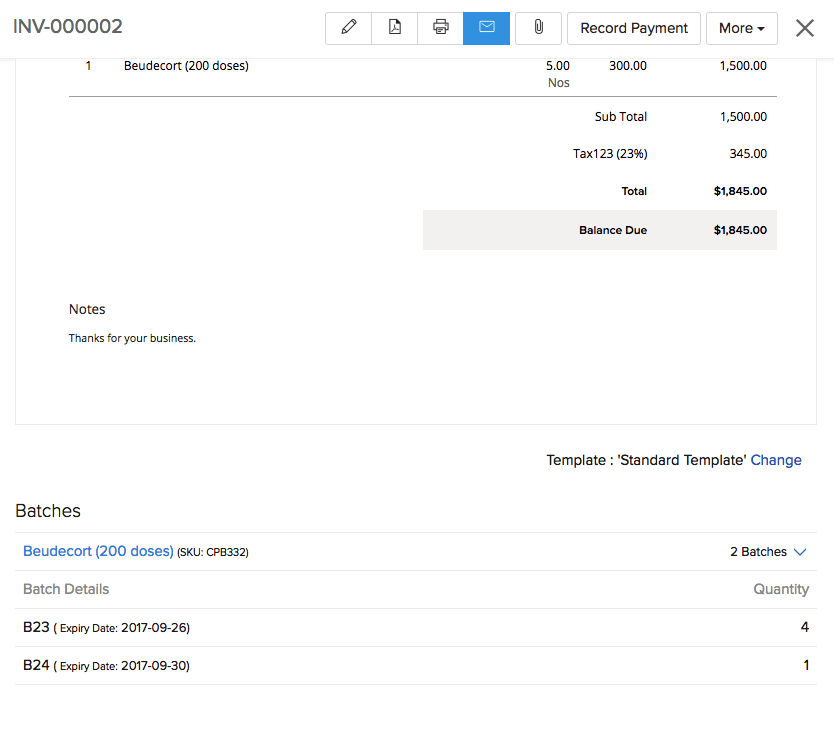This screenshot has width=834, height=729.
Task: Export the invoice as PDF
Action: [394, 28]
